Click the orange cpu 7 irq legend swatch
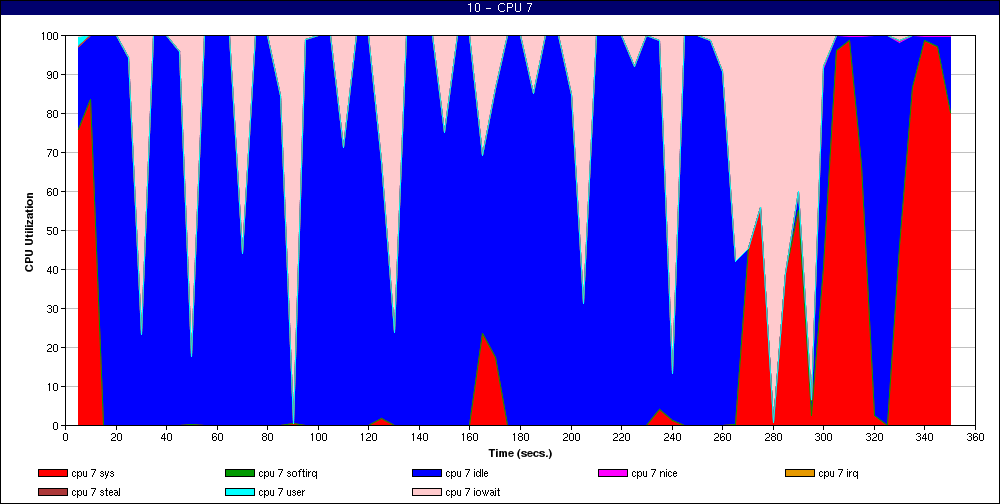The width and height of the screenshot is (1000, 504). pos(799,473)
